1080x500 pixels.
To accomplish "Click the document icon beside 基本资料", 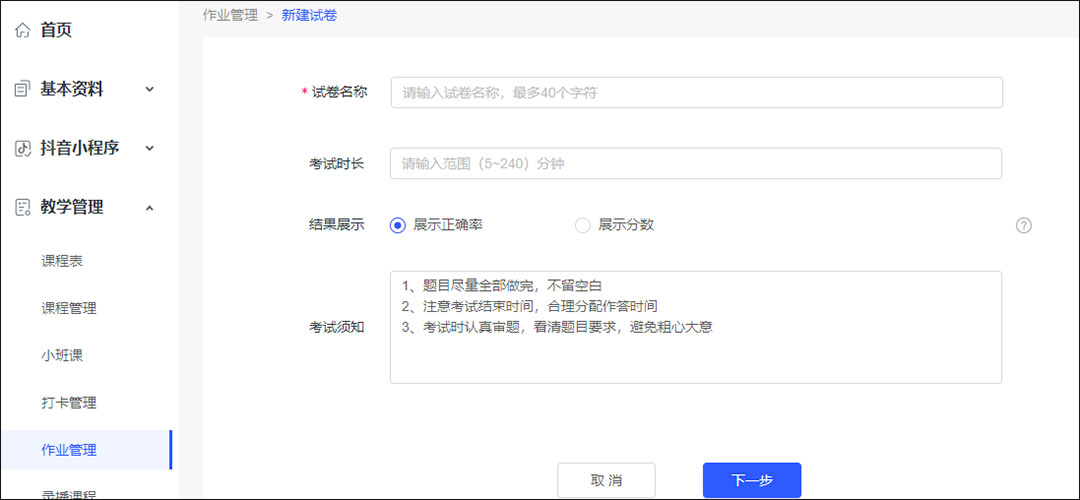I will [x=23, y=89].
